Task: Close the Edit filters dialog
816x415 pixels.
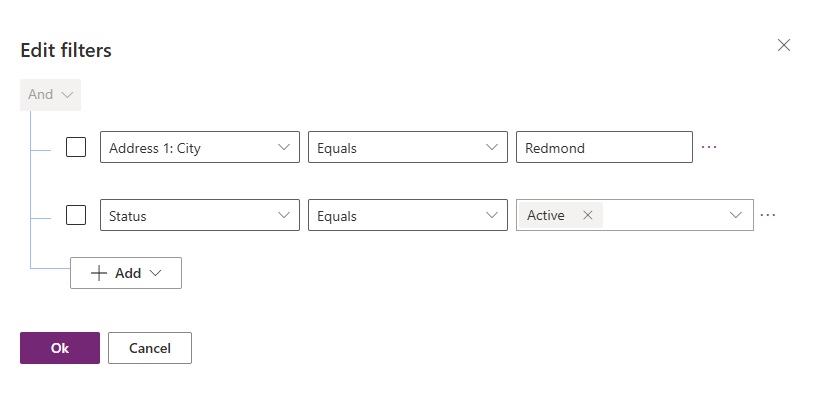Action: click(x=784, y=45)
